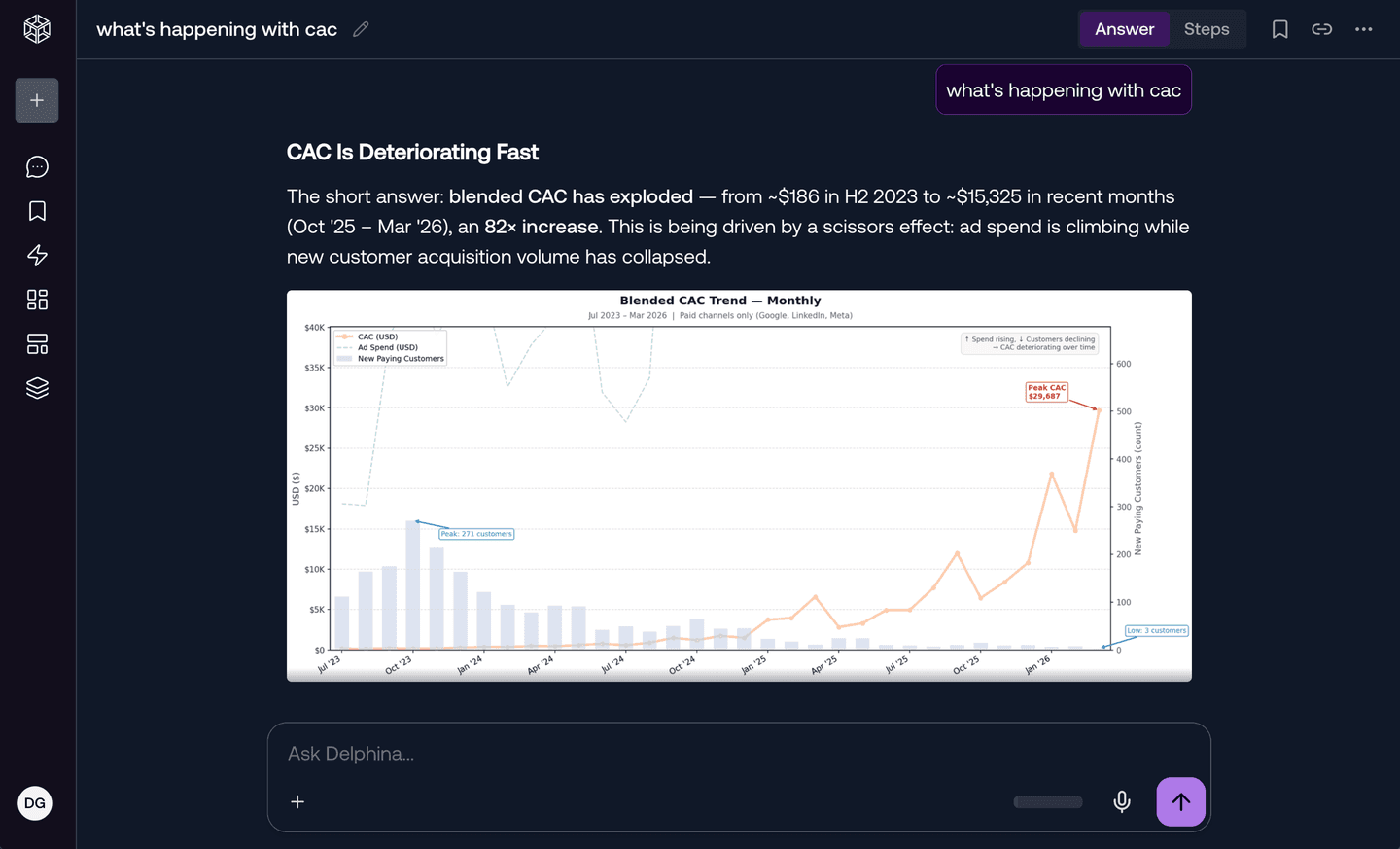Click the Delphina cube logo

36,28
